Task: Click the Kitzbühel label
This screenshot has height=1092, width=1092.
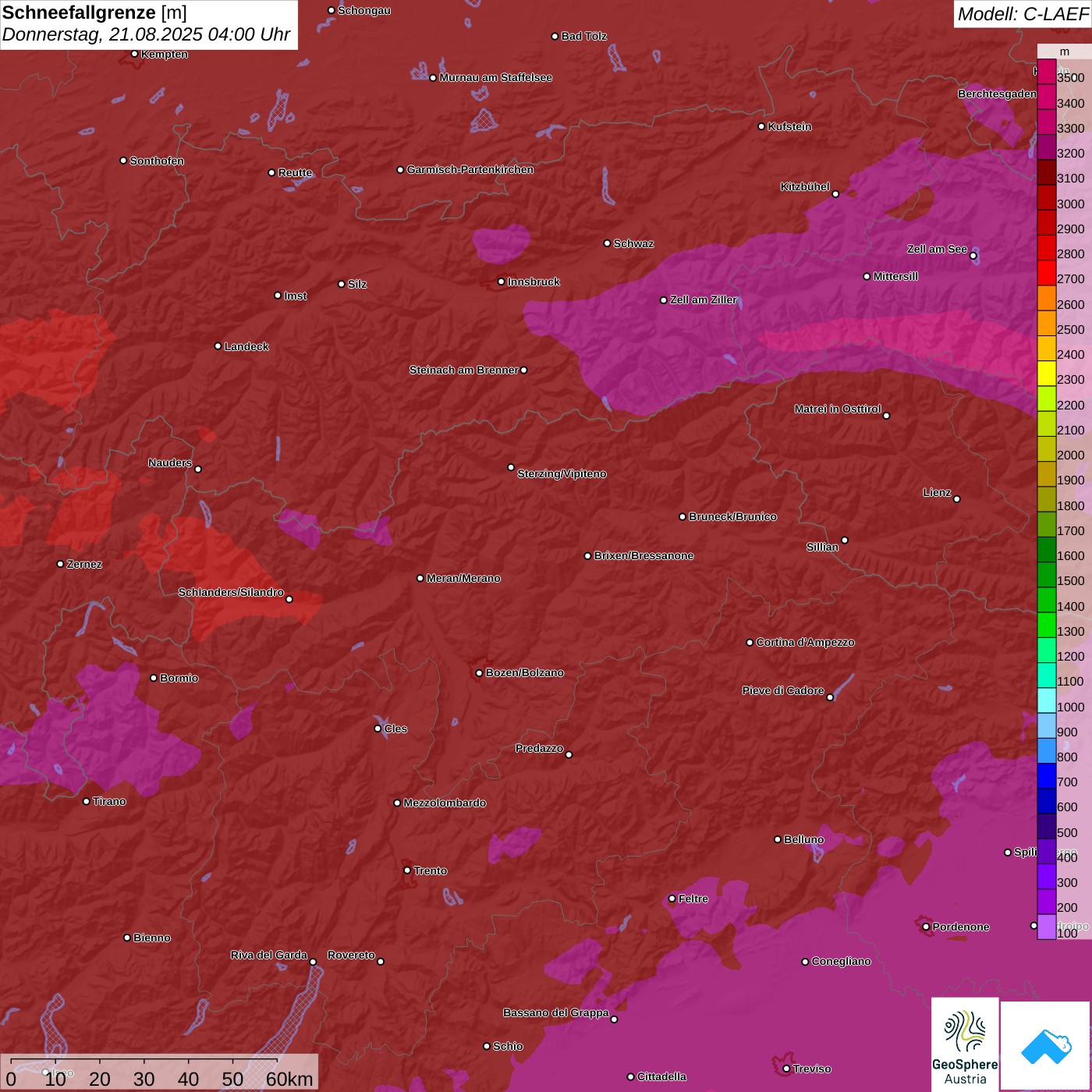Action: [x=805, y=187]
